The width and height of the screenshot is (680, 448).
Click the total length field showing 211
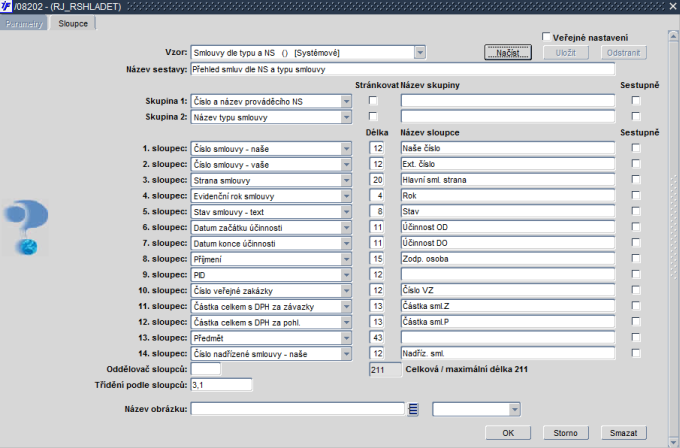point(385,370)
